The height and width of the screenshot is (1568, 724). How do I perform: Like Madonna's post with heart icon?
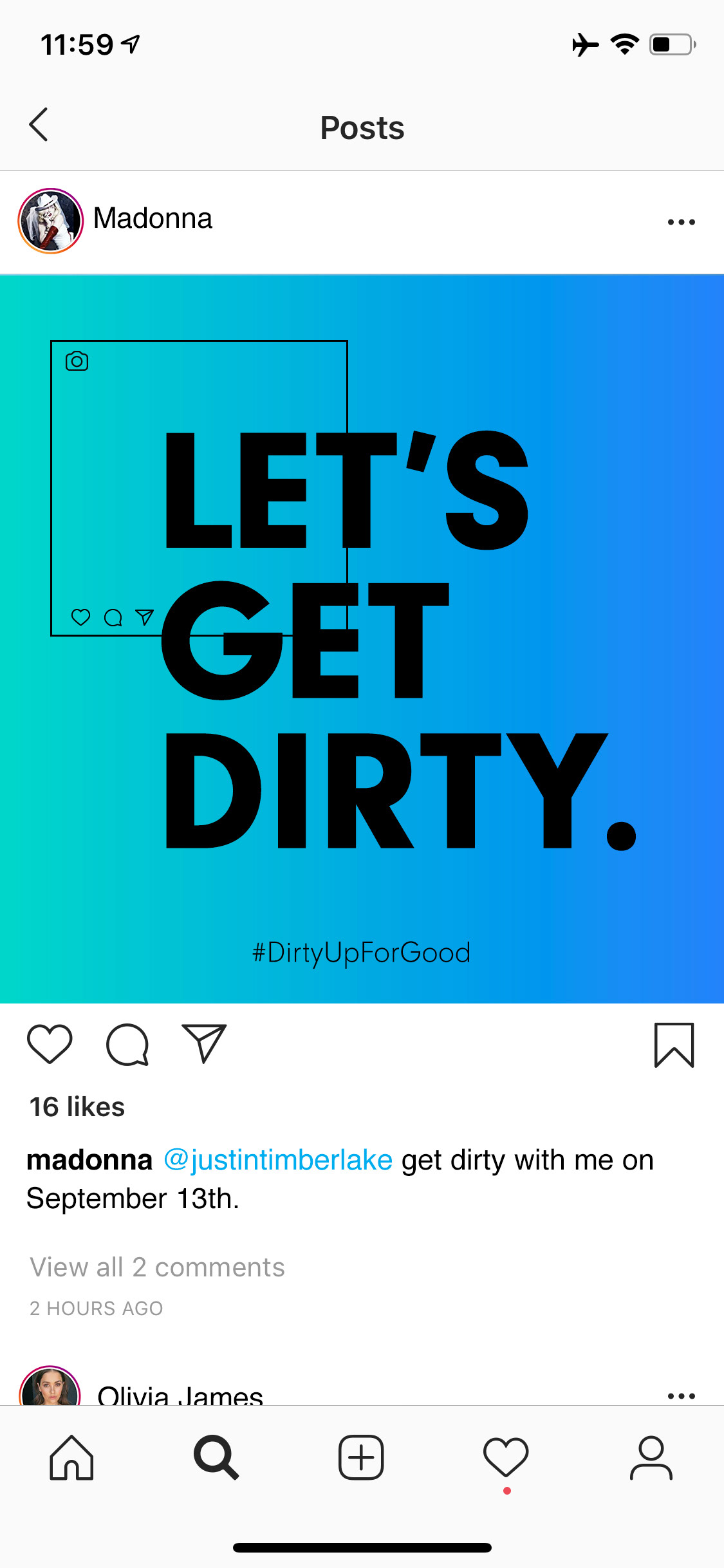click(x=50, y=1043)
